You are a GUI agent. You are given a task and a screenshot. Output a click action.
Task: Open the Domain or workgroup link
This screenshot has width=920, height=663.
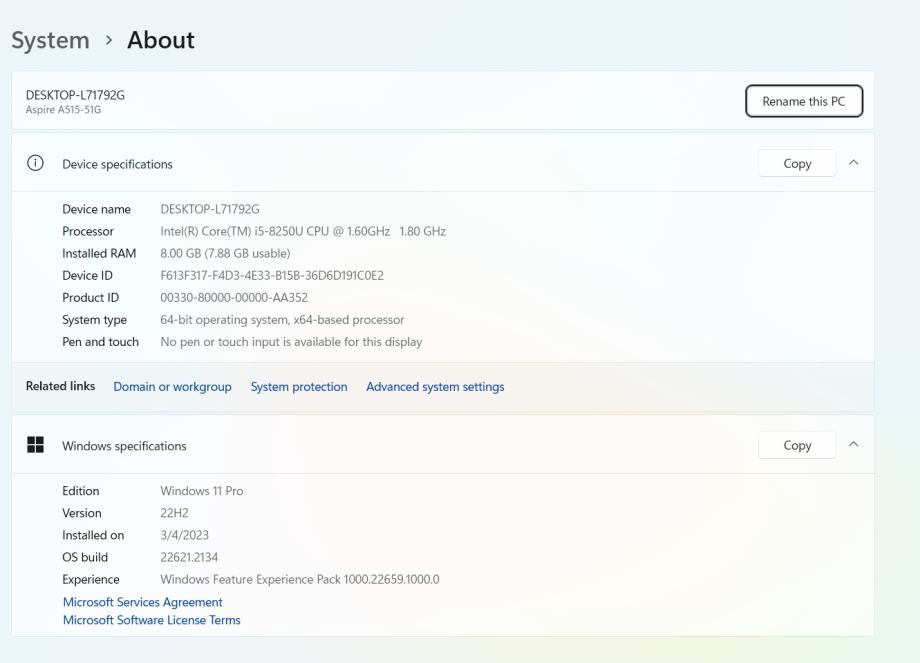pos(172,387)
